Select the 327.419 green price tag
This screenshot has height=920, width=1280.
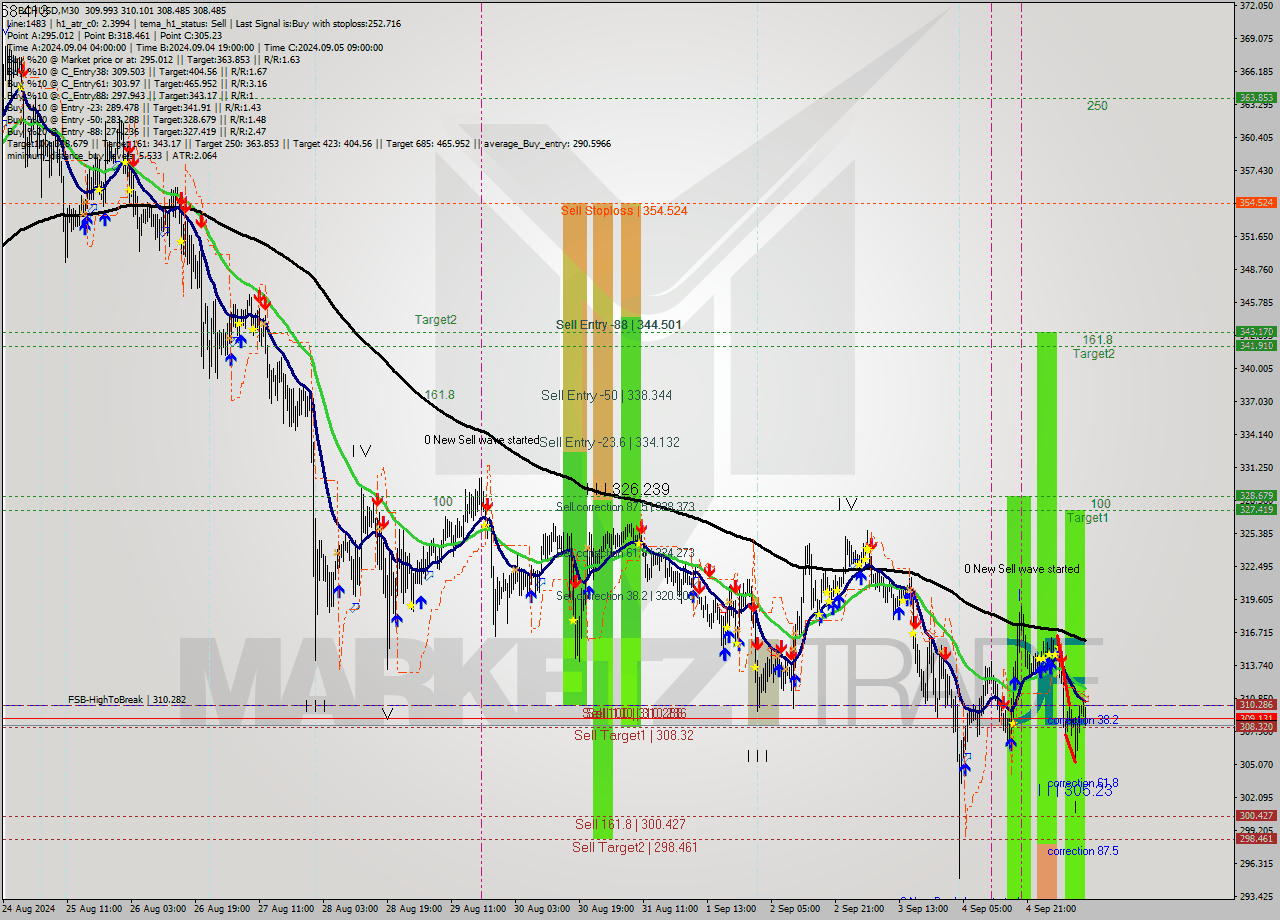[1256, 509]
